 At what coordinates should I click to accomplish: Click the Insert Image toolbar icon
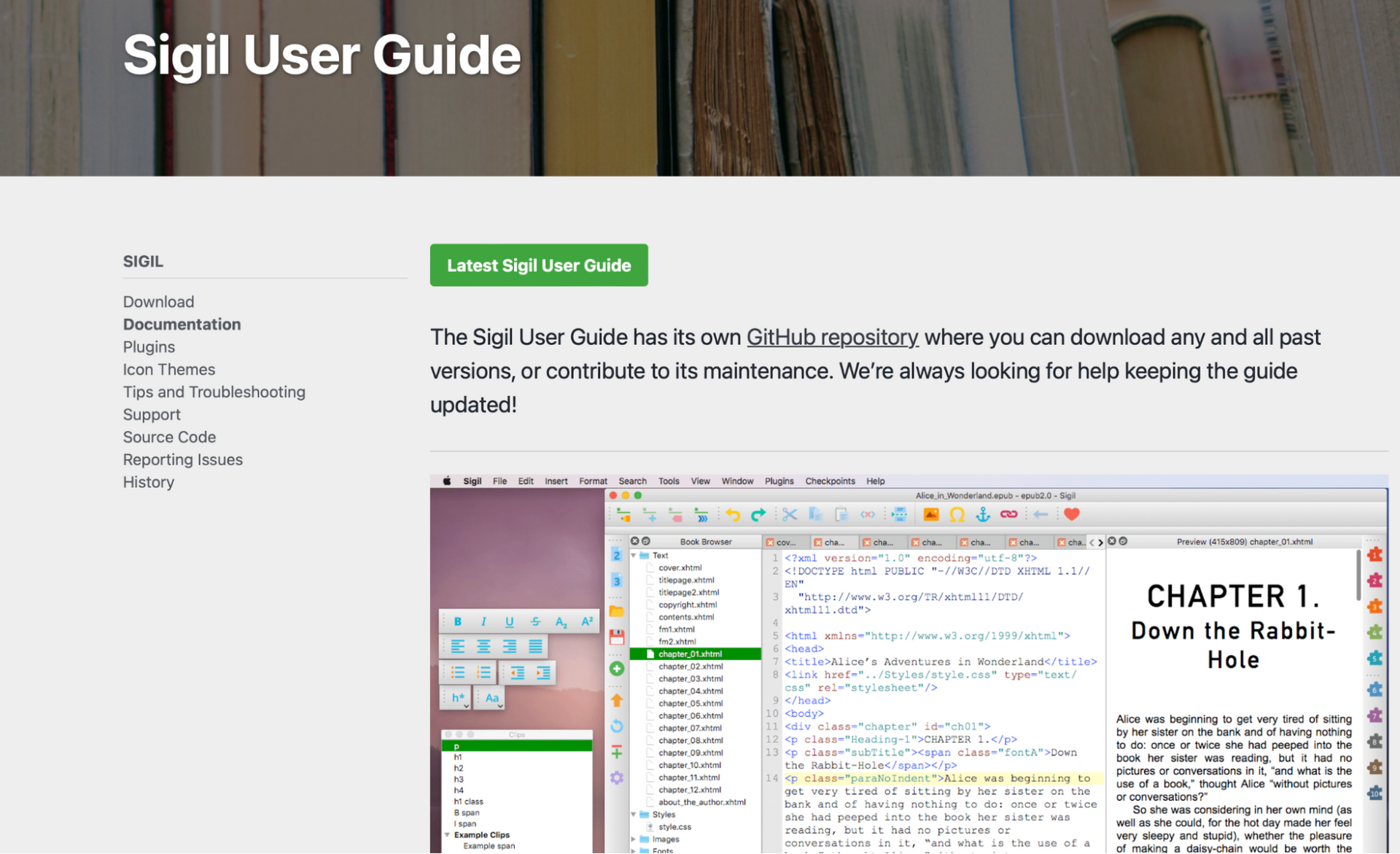coord(931,515)
